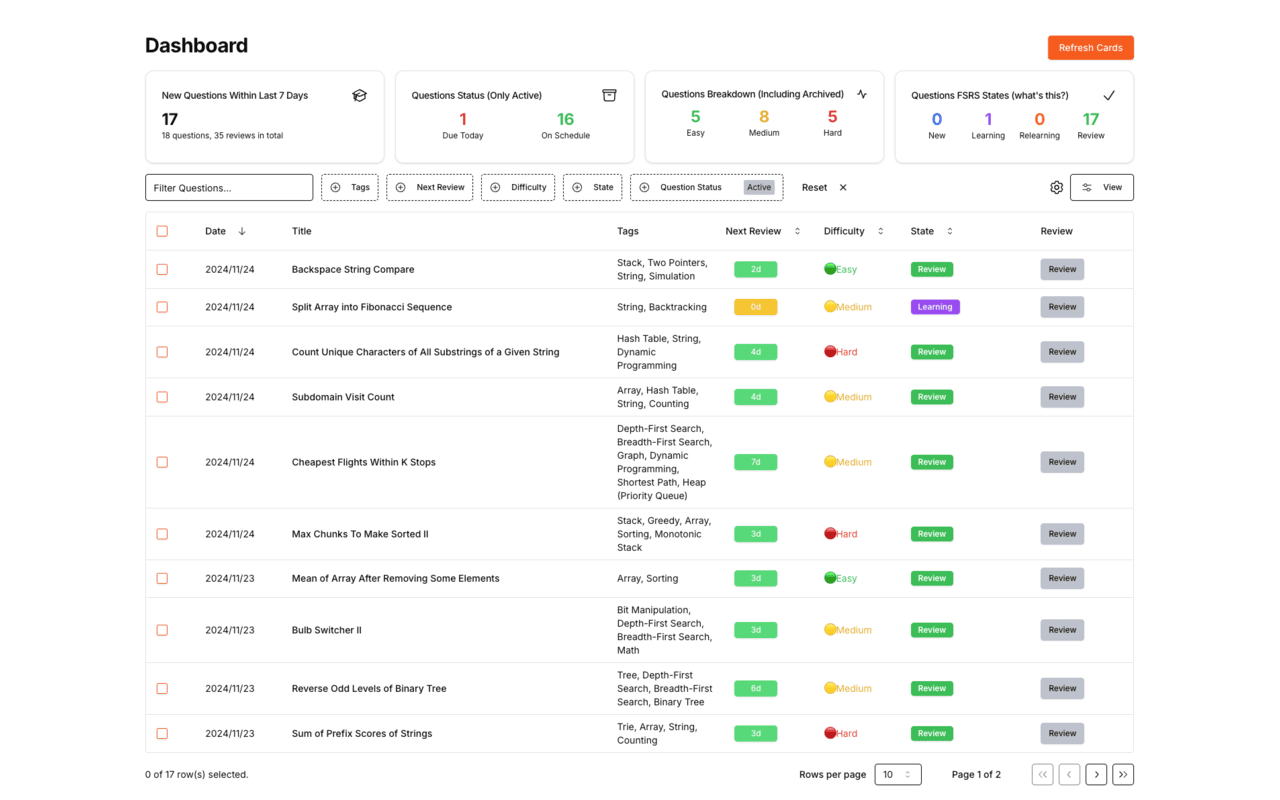Click the activity pulse icon in Questions Breakdown card

point(862,94)
